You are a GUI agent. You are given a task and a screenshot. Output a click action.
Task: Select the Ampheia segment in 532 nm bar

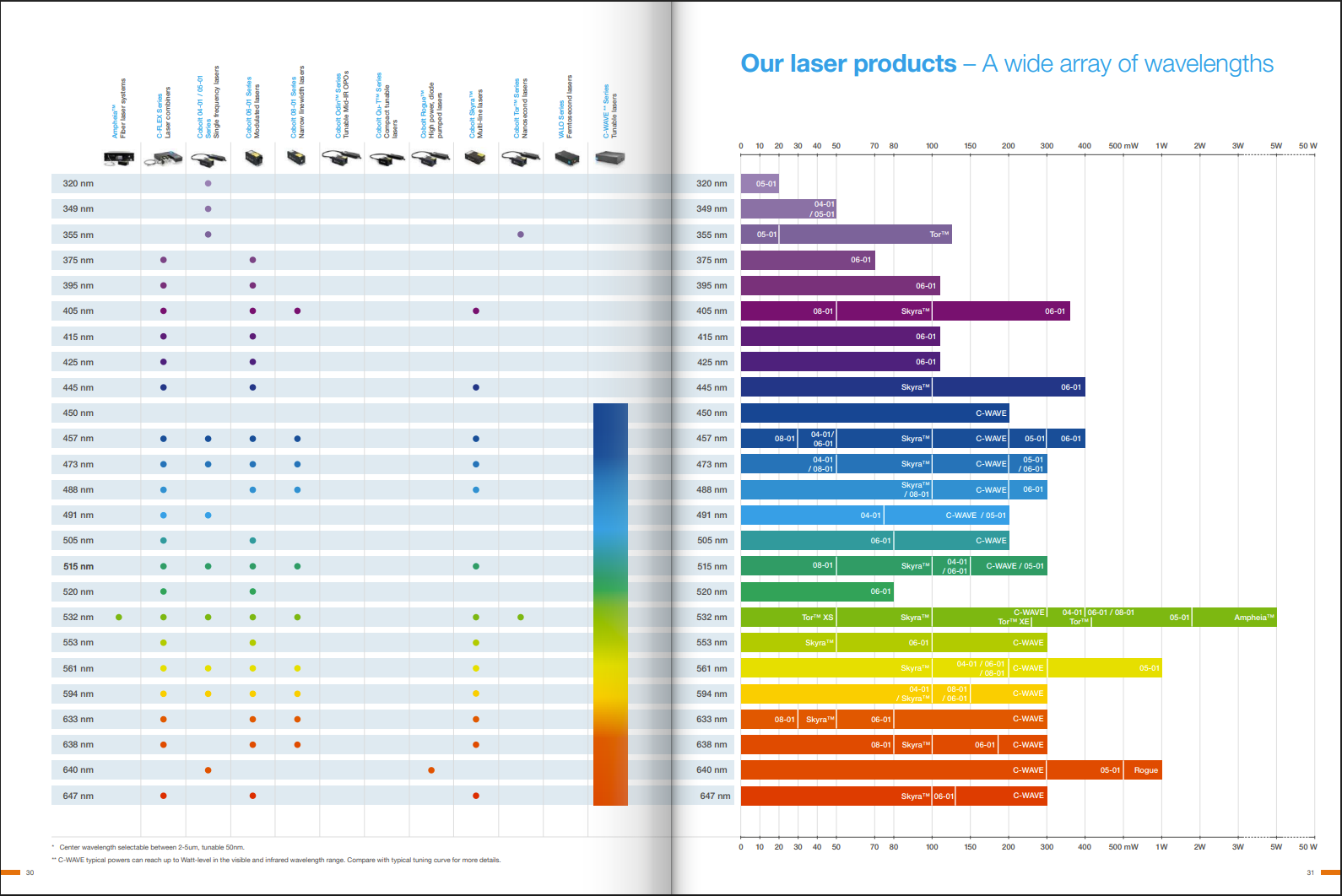click(1235, 618)
